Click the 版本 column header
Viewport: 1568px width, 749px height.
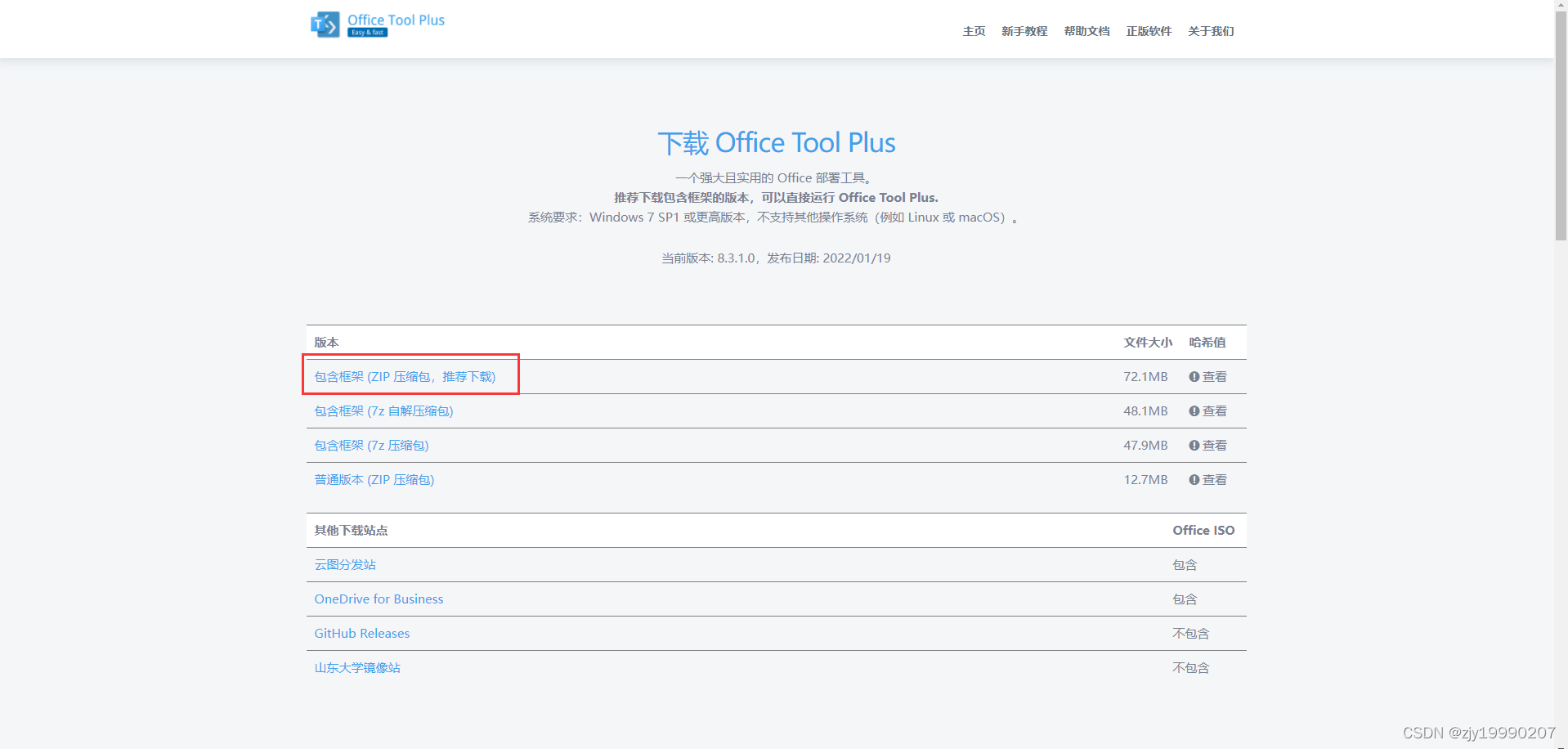point(326,343)
